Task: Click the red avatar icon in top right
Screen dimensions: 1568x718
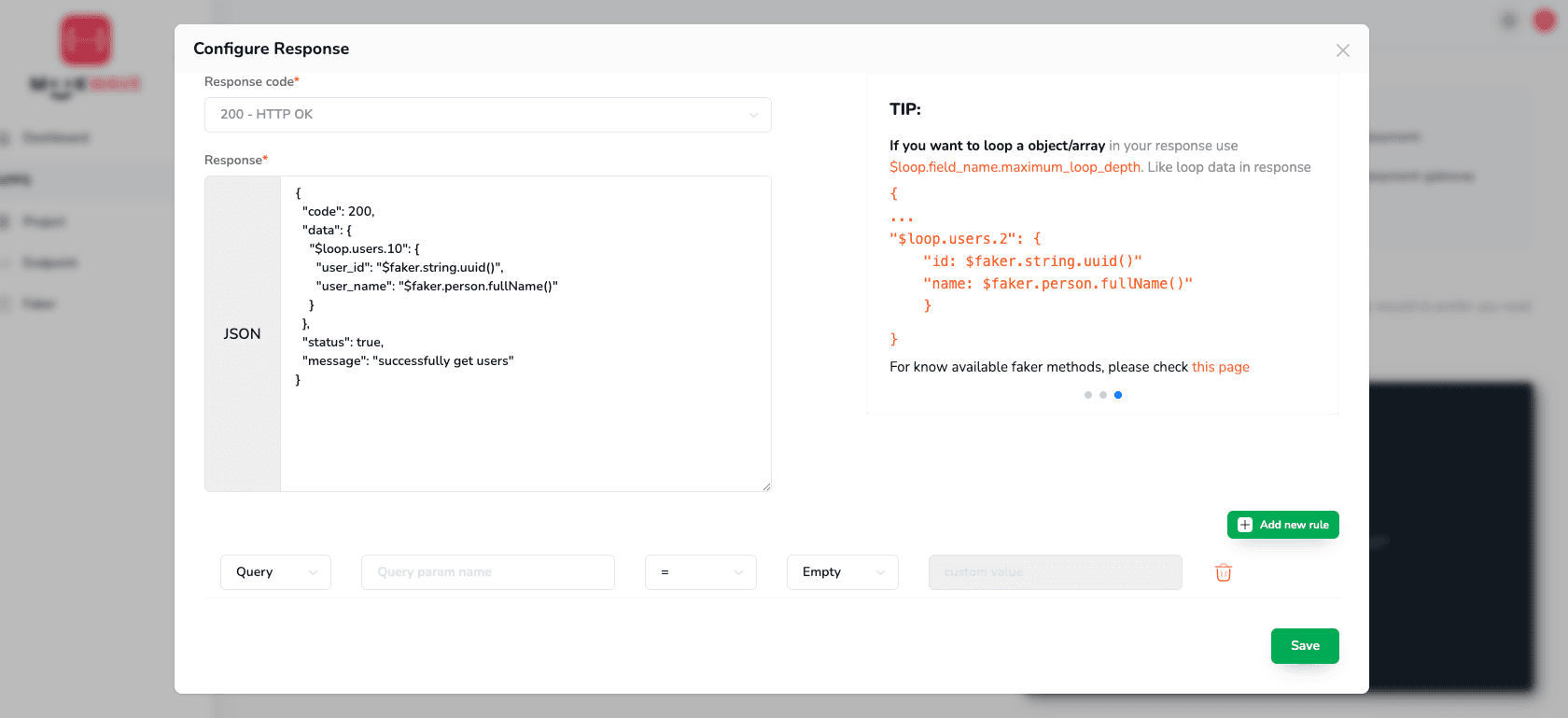Action: click(1545, 21)
